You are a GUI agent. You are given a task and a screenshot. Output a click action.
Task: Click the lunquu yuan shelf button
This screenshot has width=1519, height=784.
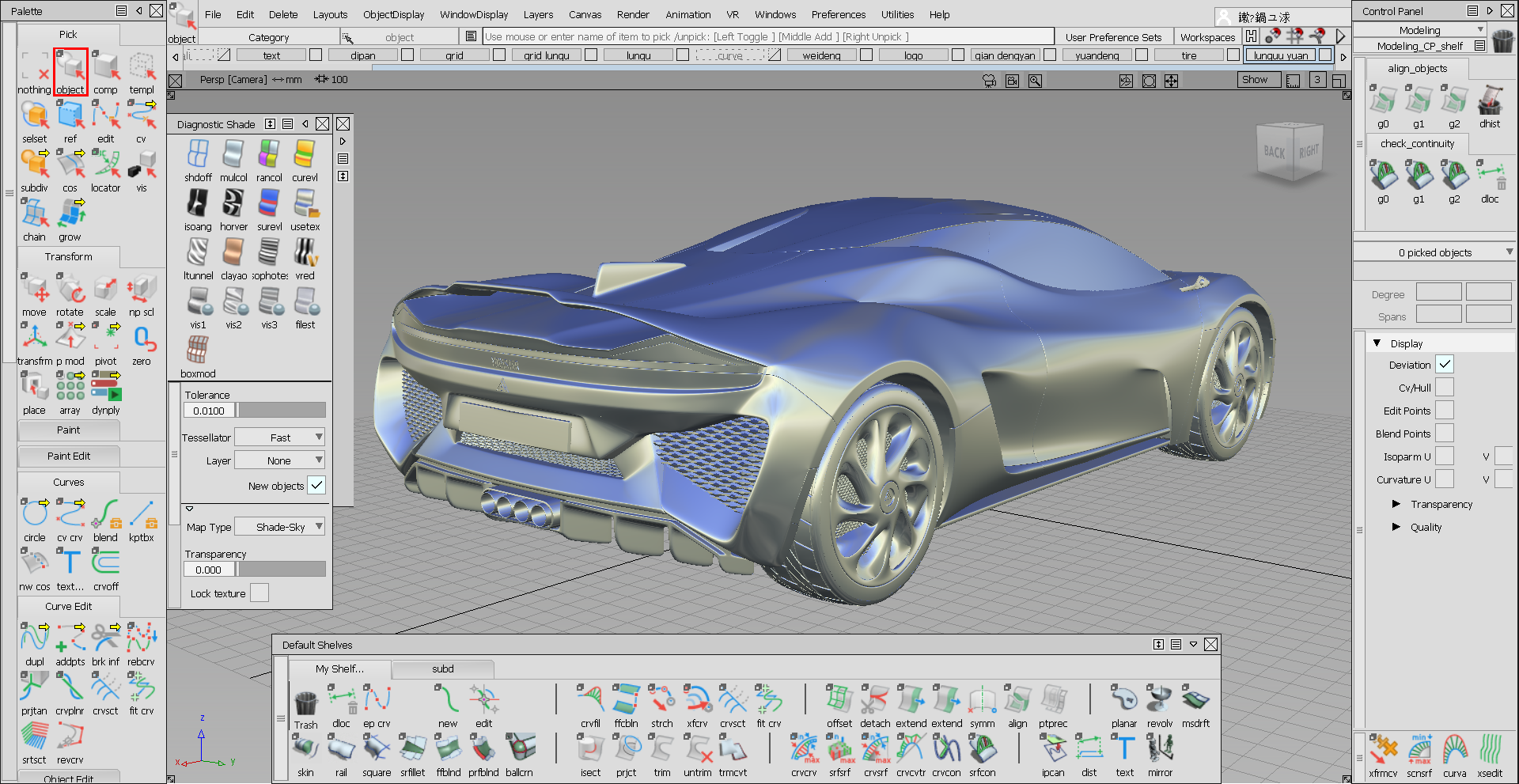pos(1279,55)
